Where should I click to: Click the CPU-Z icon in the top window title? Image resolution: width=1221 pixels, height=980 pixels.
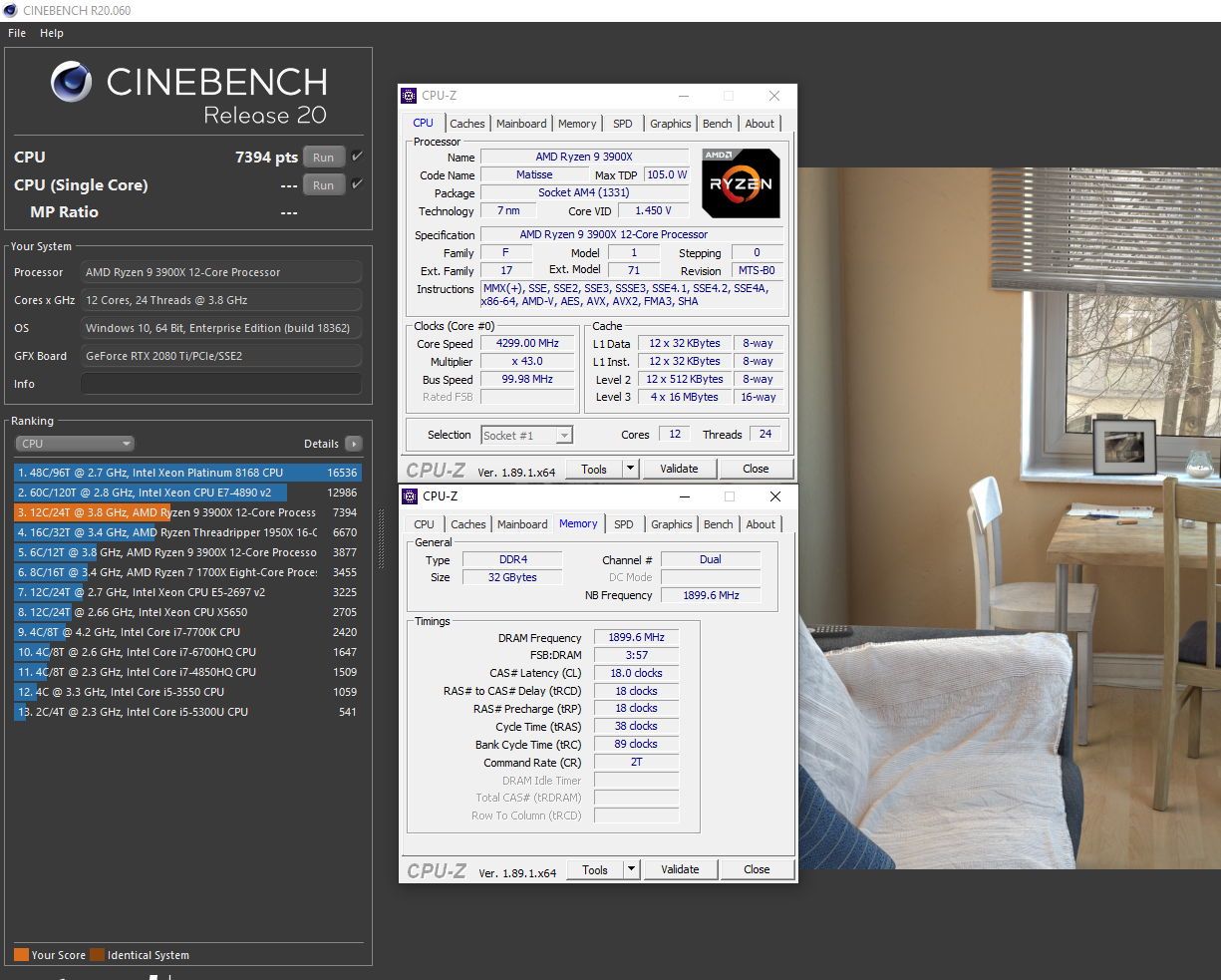[x=409, y=96]
